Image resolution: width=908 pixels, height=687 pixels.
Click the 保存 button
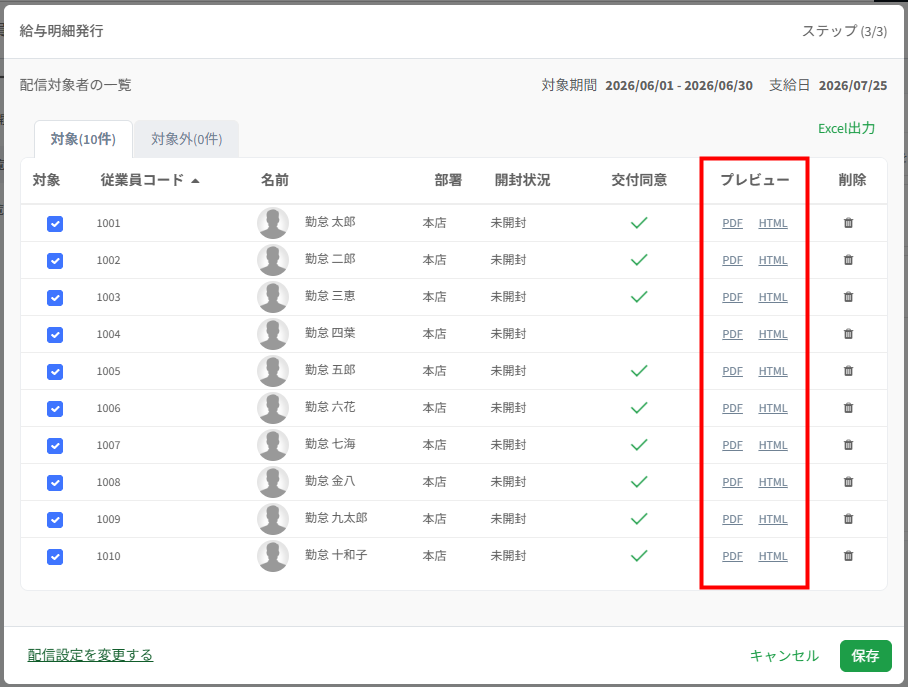coord(865,656)
